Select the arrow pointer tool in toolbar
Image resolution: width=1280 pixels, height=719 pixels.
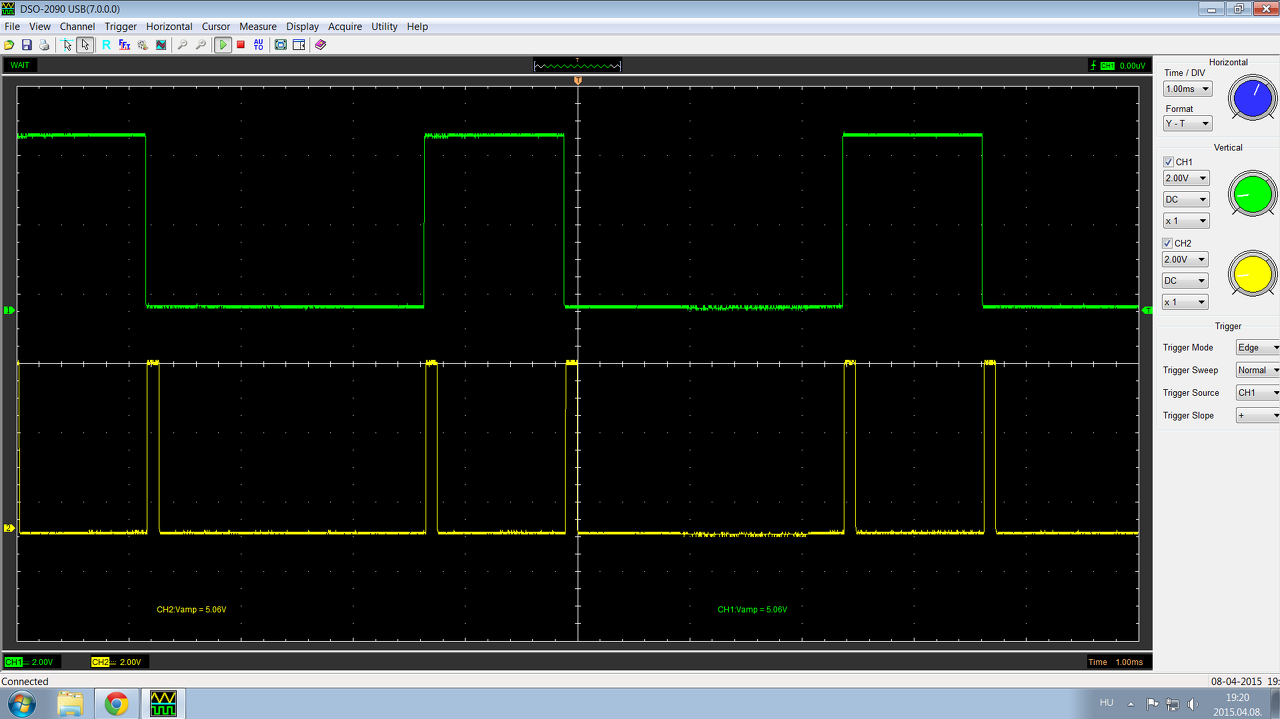tap(85, 45)
